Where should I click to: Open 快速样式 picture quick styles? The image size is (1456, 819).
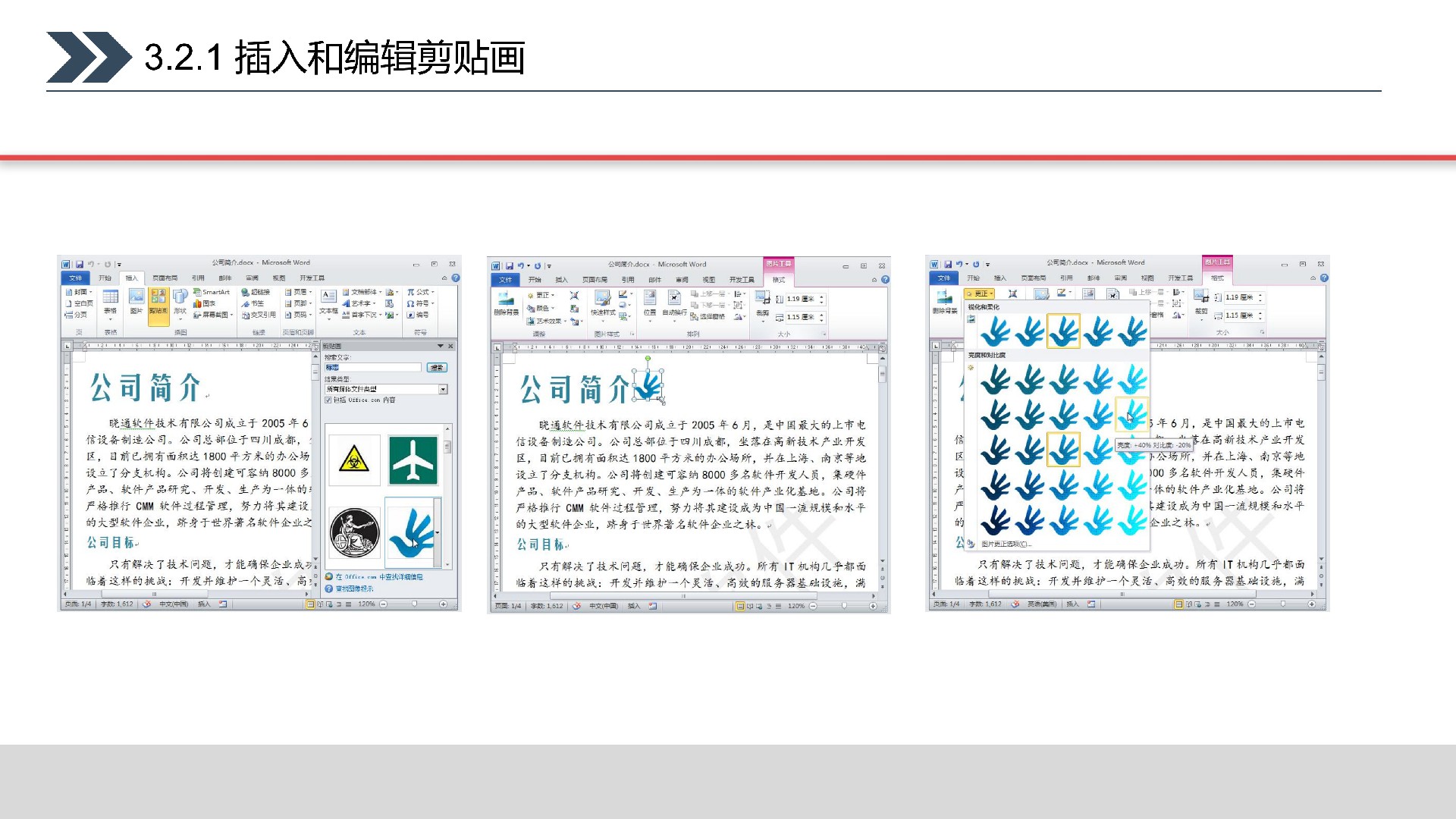coord(603,303)
